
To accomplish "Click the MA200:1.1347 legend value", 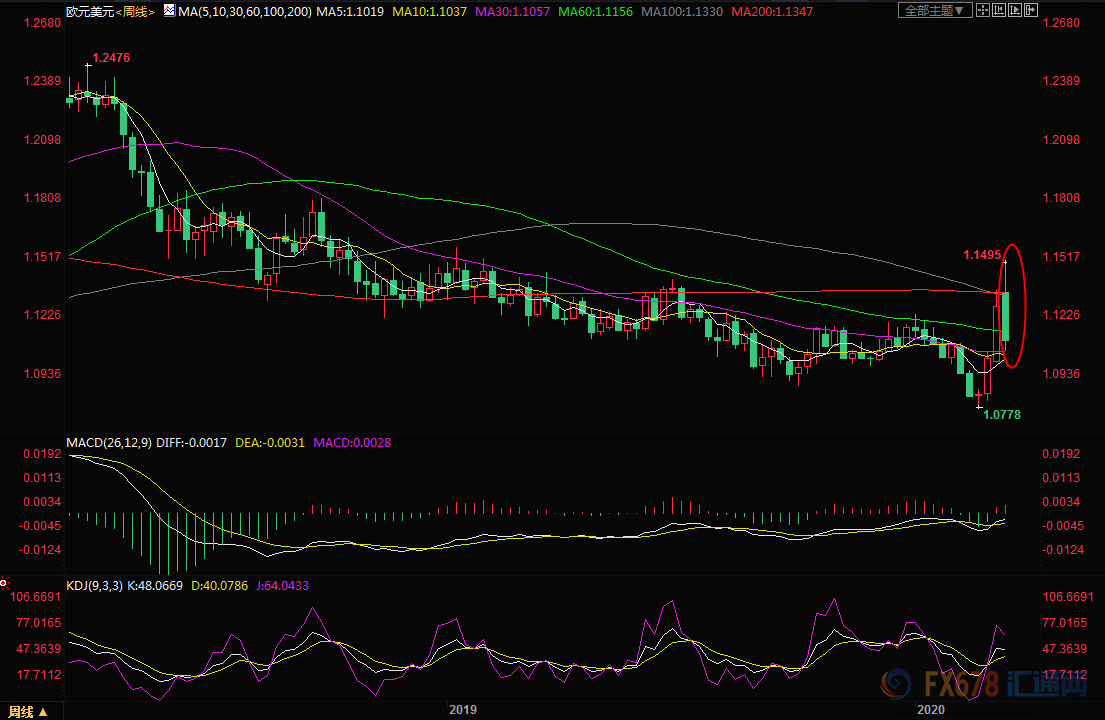I will pyautogui.click(x=772, y=12).
